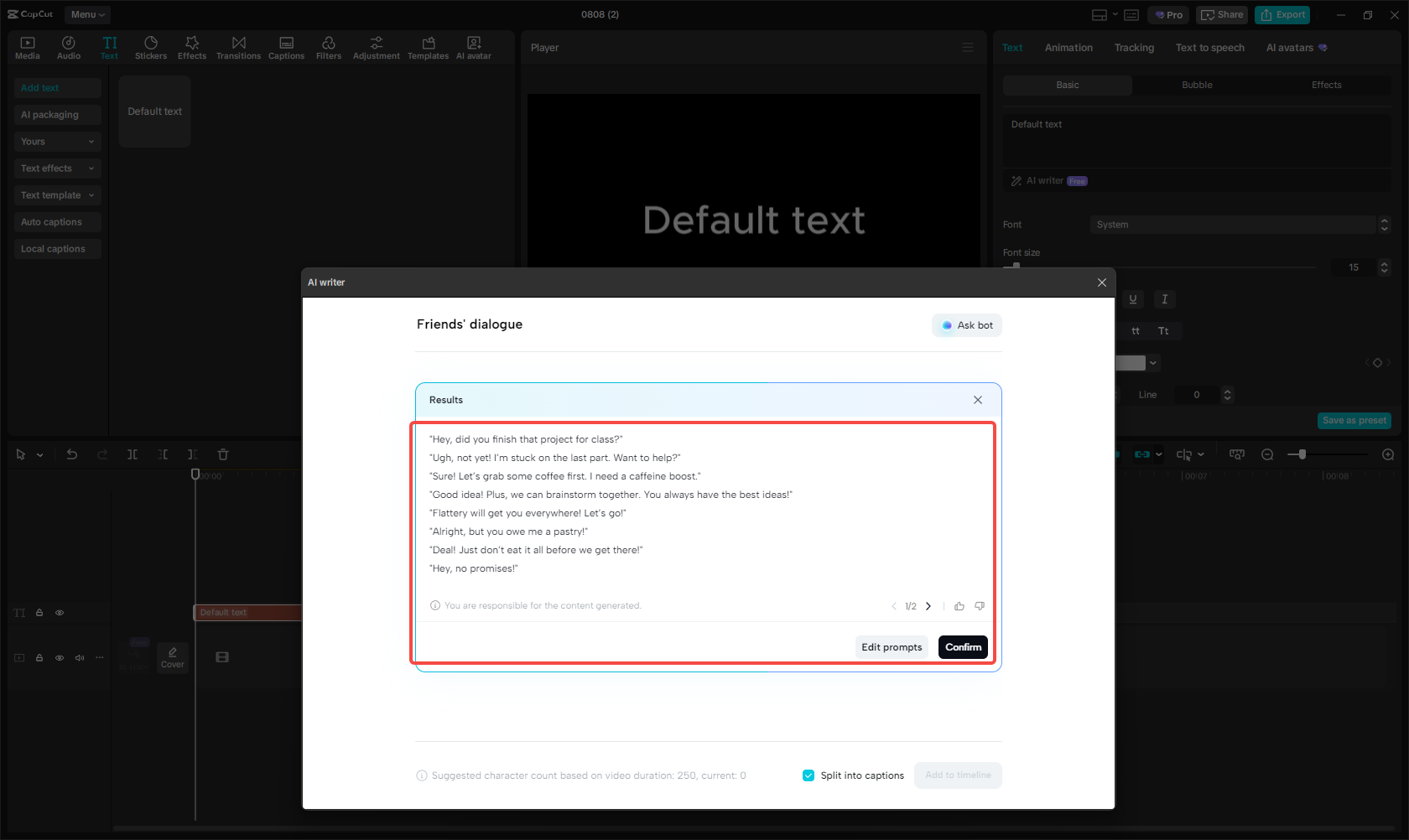Toggle italic text formatting
This screenshot has height=840, width=1409.
coord(1164,299)
